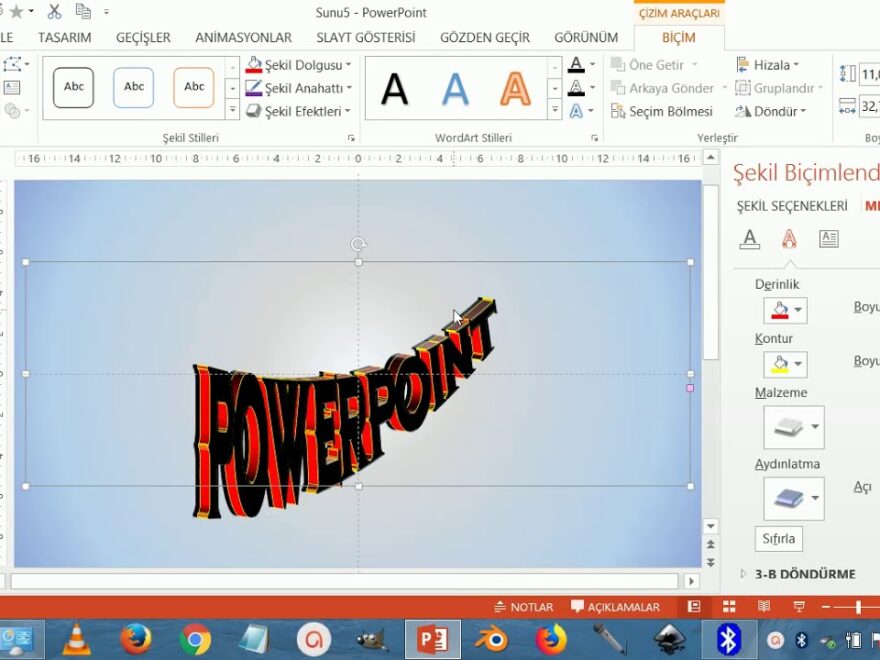Click the text effects glowing A icon

(x=576, y=111)
